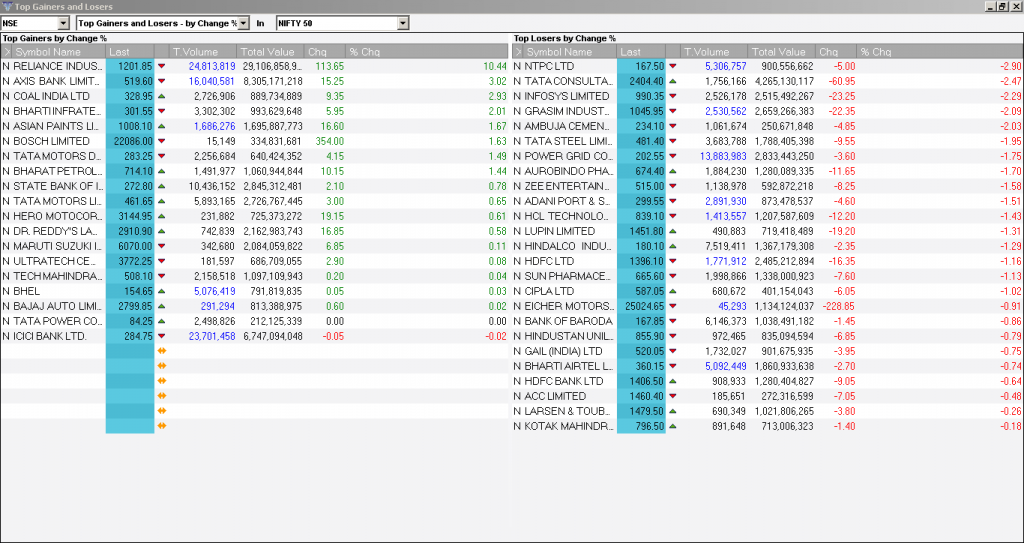
Task: Click the down arrow beside EICHER MOTORS price
Action: tap(673, 306)
